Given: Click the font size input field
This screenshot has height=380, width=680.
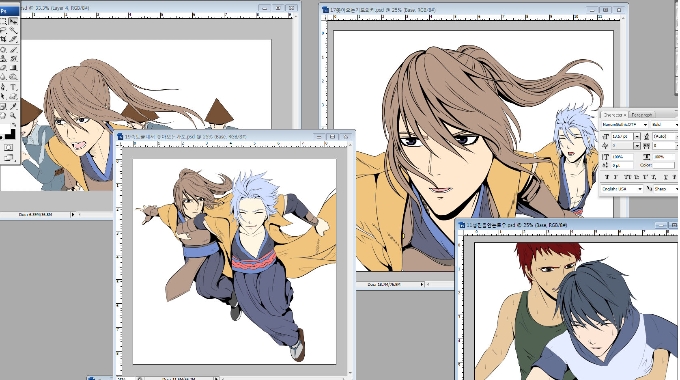Looking at the screenshot, I should tap(622, 137).
